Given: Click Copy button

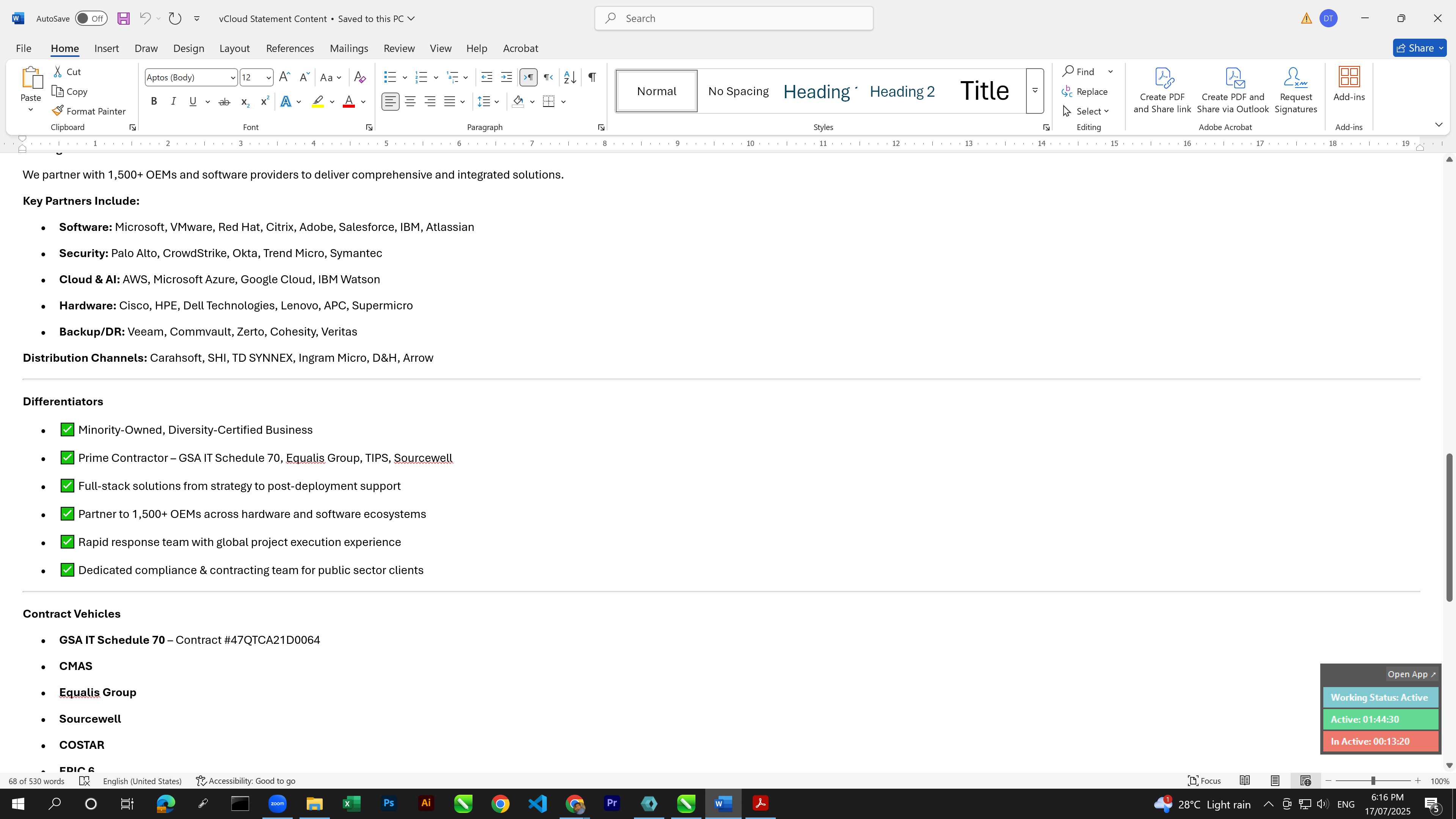Looking at the screenshot, I should click(69, 91).
